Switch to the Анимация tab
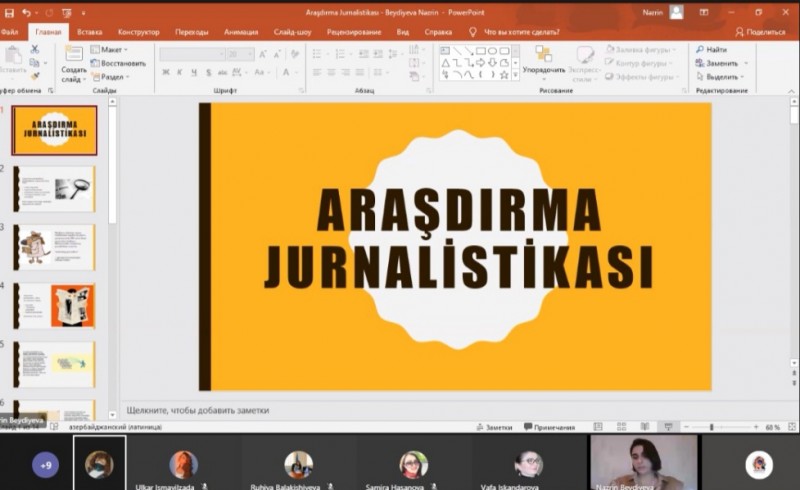800x490 pixels. click(241, 32)
